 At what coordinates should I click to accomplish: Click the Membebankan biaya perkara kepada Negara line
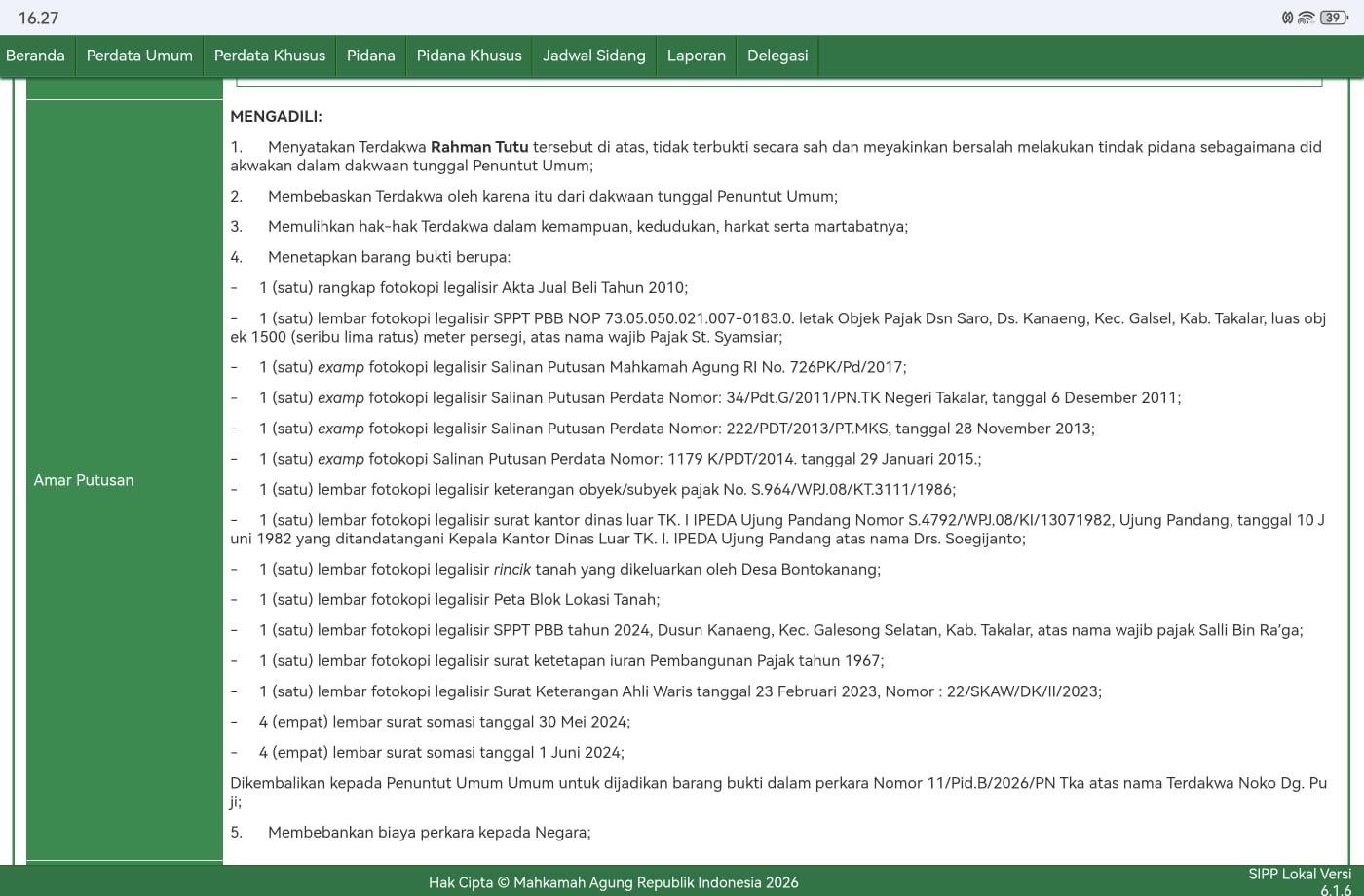tap(429, 832)
